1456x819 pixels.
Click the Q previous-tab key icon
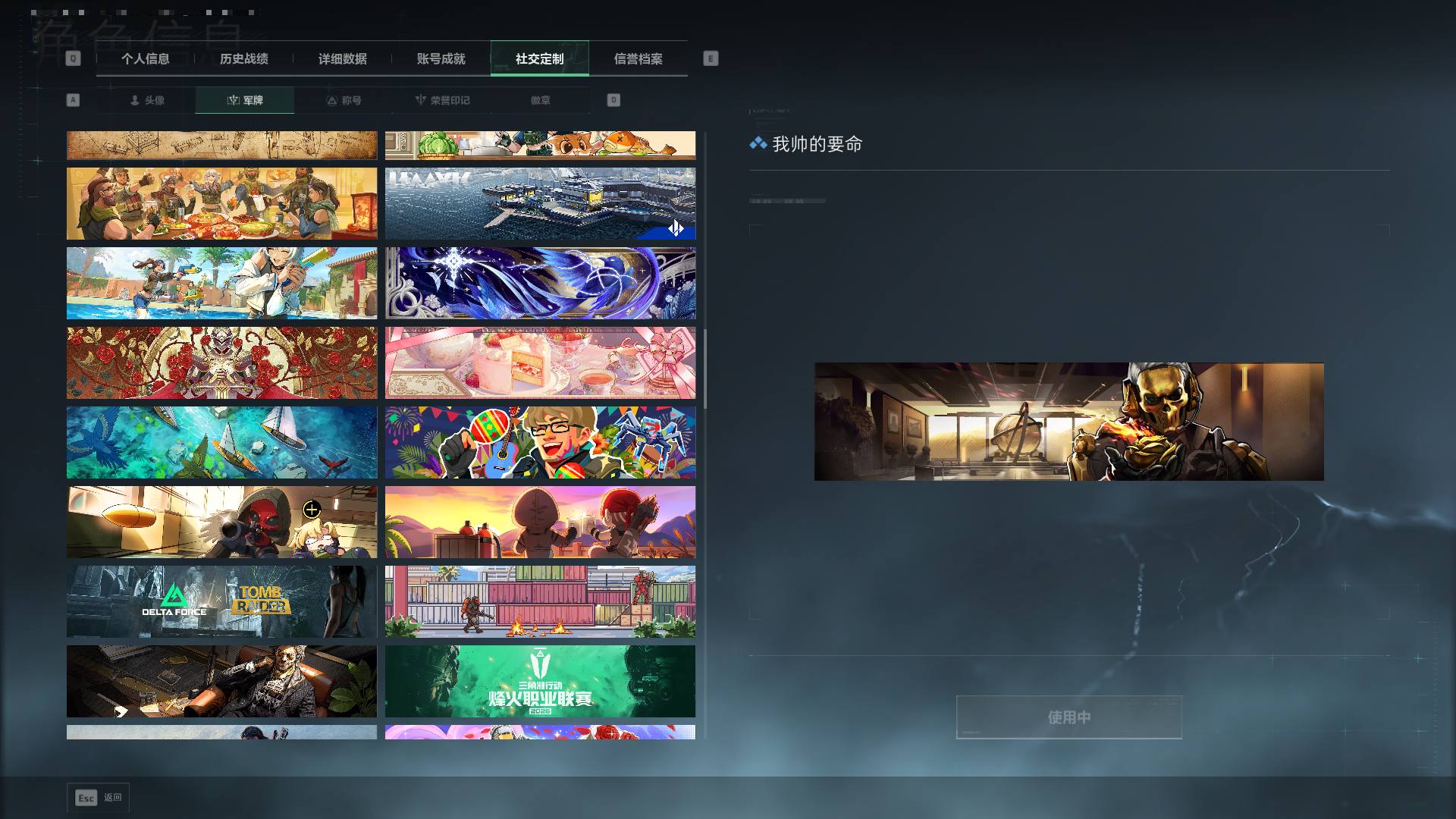pos(73,58)
